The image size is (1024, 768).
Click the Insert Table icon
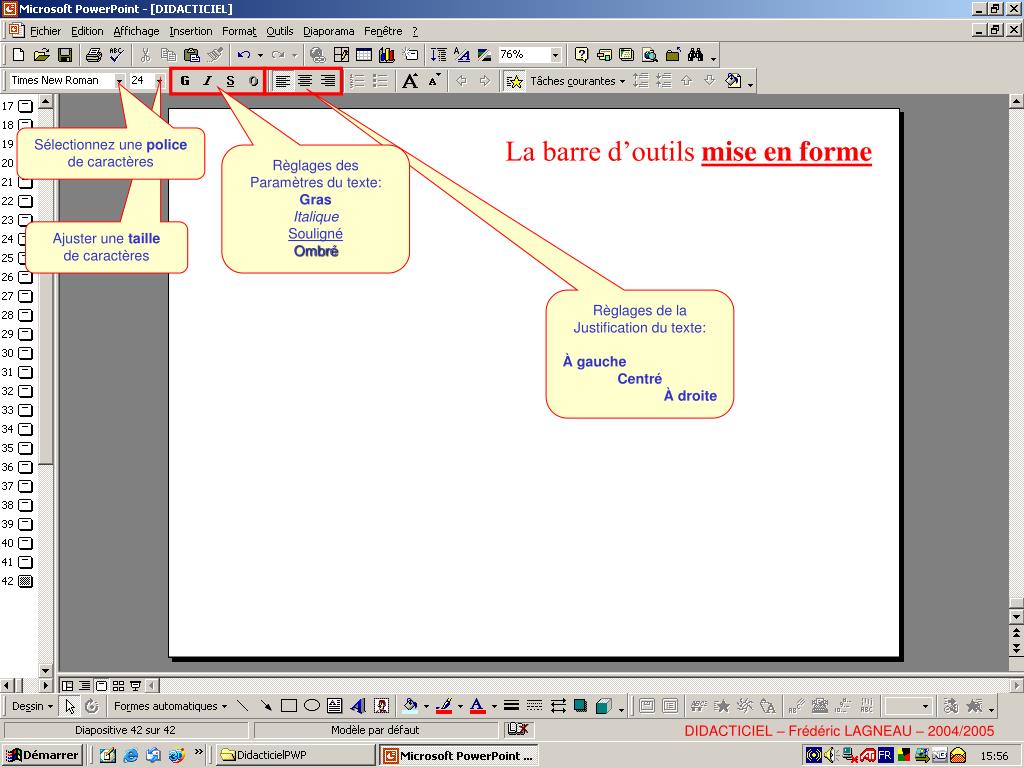364,55
